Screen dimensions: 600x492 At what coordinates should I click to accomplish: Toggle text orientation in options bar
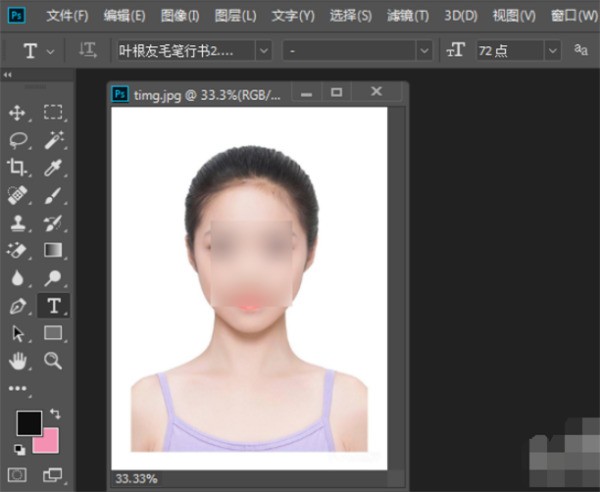[87, 50]
